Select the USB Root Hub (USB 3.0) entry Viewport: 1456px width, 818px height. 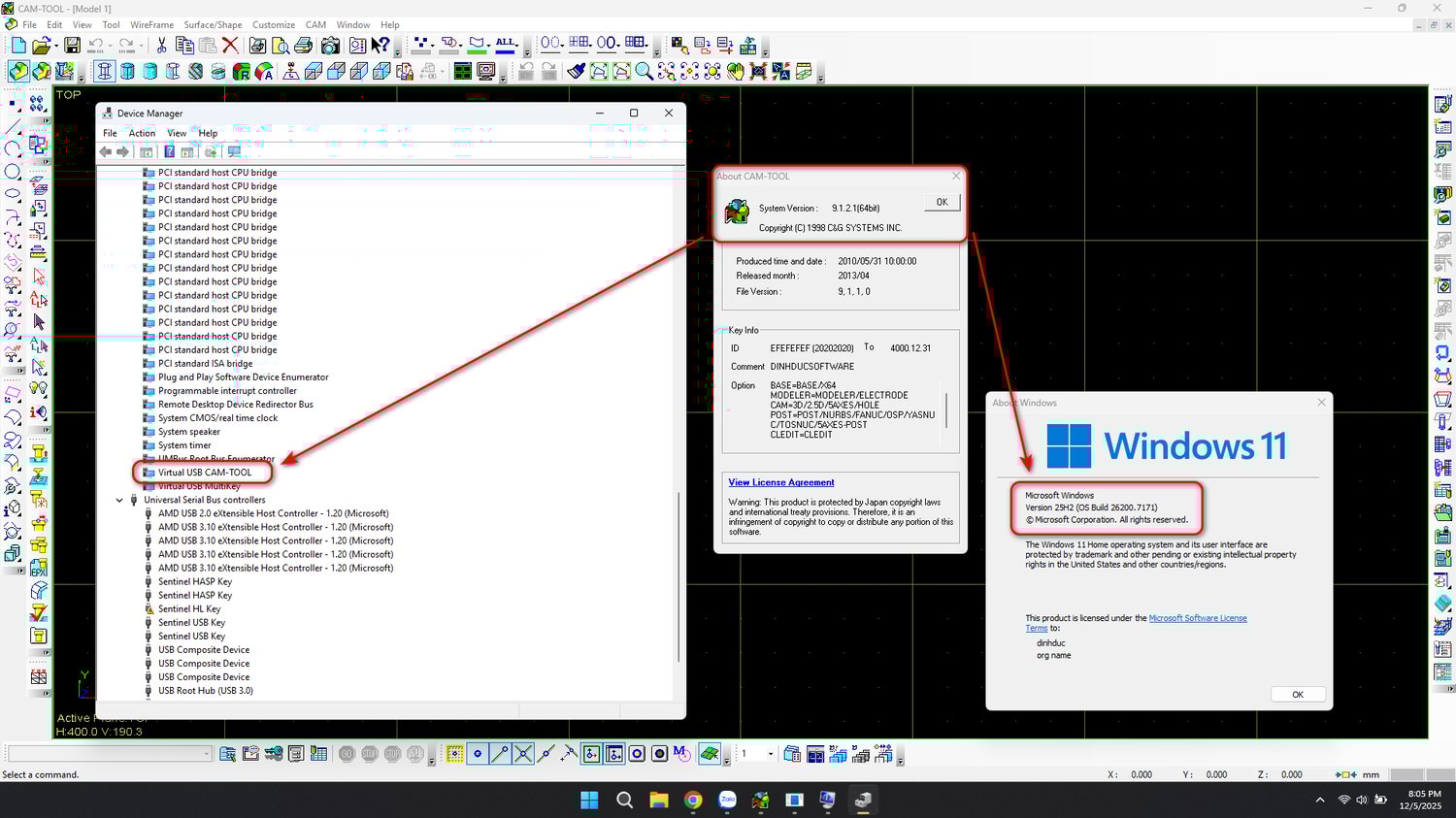pos(206,691)
